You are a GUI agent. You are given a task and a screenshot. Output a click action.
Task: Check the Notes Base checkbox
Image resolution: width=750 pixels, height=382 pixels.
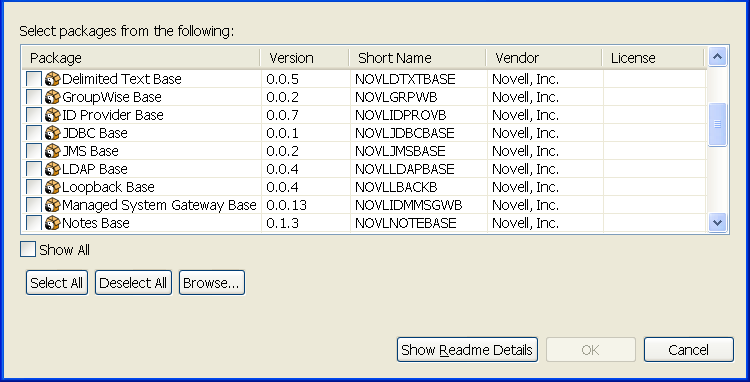point(33,223)
